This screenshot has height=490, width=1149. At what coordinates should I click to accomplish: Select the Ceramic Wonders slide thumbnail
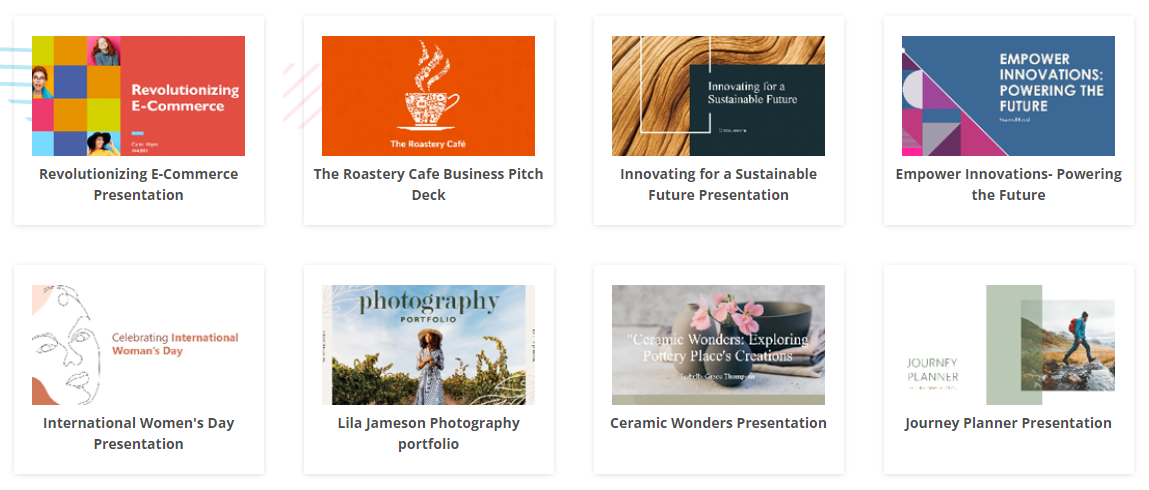point(718,345)
